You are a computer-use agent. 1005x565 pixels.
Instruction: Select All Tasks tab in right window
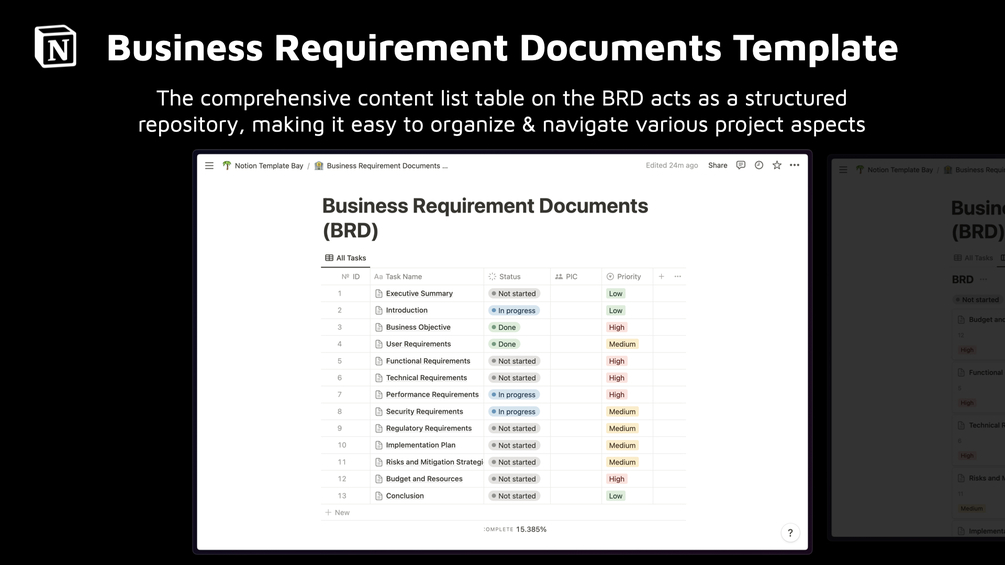click(x=973, y=258)
